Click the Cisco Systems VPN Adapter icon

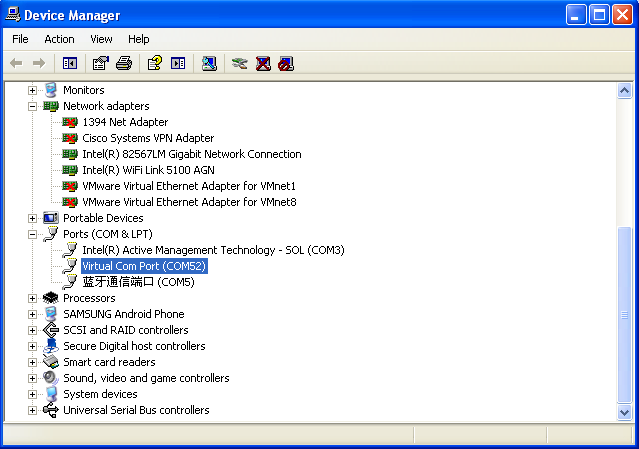pyautogui.click(x=70, y=138)
